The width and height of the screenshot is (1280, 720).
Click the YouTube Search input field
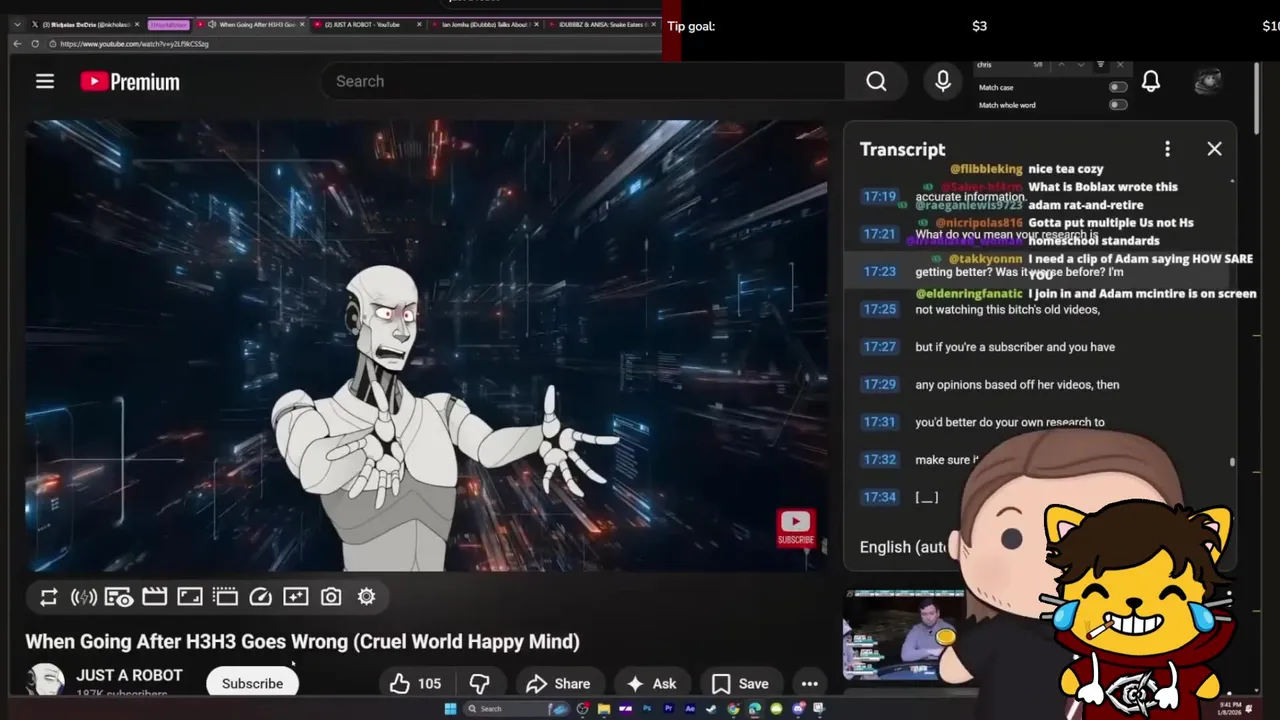pyautogui.click(x=583, y=82)
